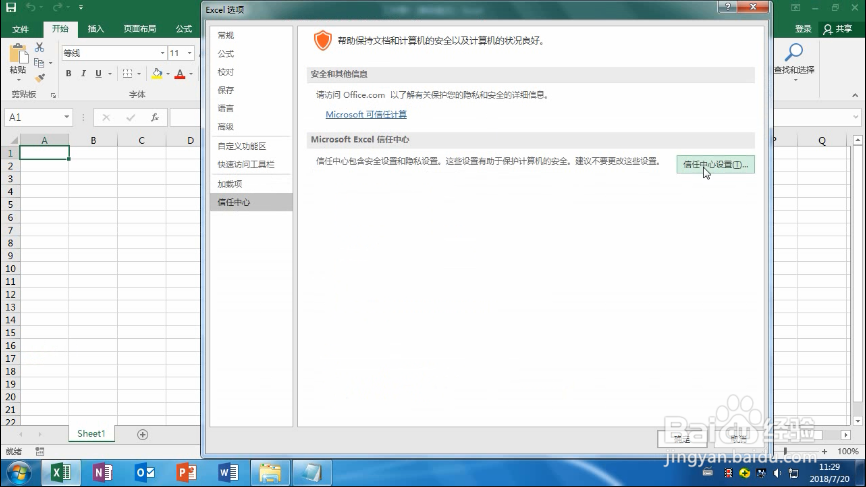Viewport: 866px width, 487px height.
Task: Click the Name Box input field
Action: (x=33, y=117)
